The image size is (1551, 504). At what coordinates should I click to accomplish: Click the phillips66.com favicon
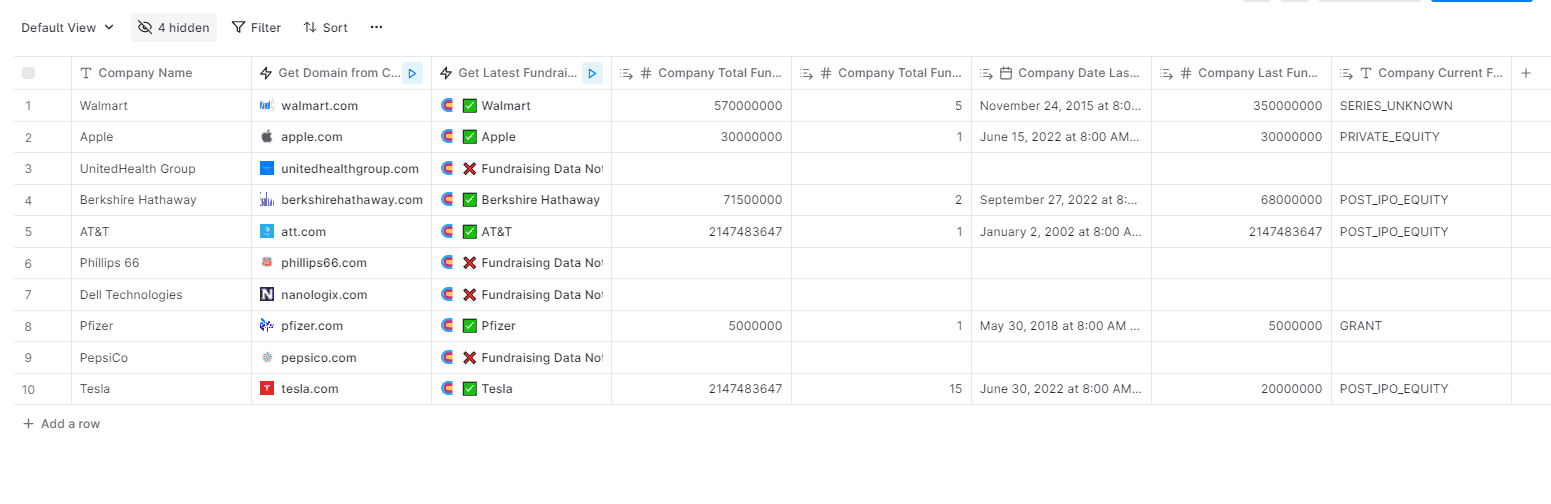pyautogui.click(x=266, y=263)
